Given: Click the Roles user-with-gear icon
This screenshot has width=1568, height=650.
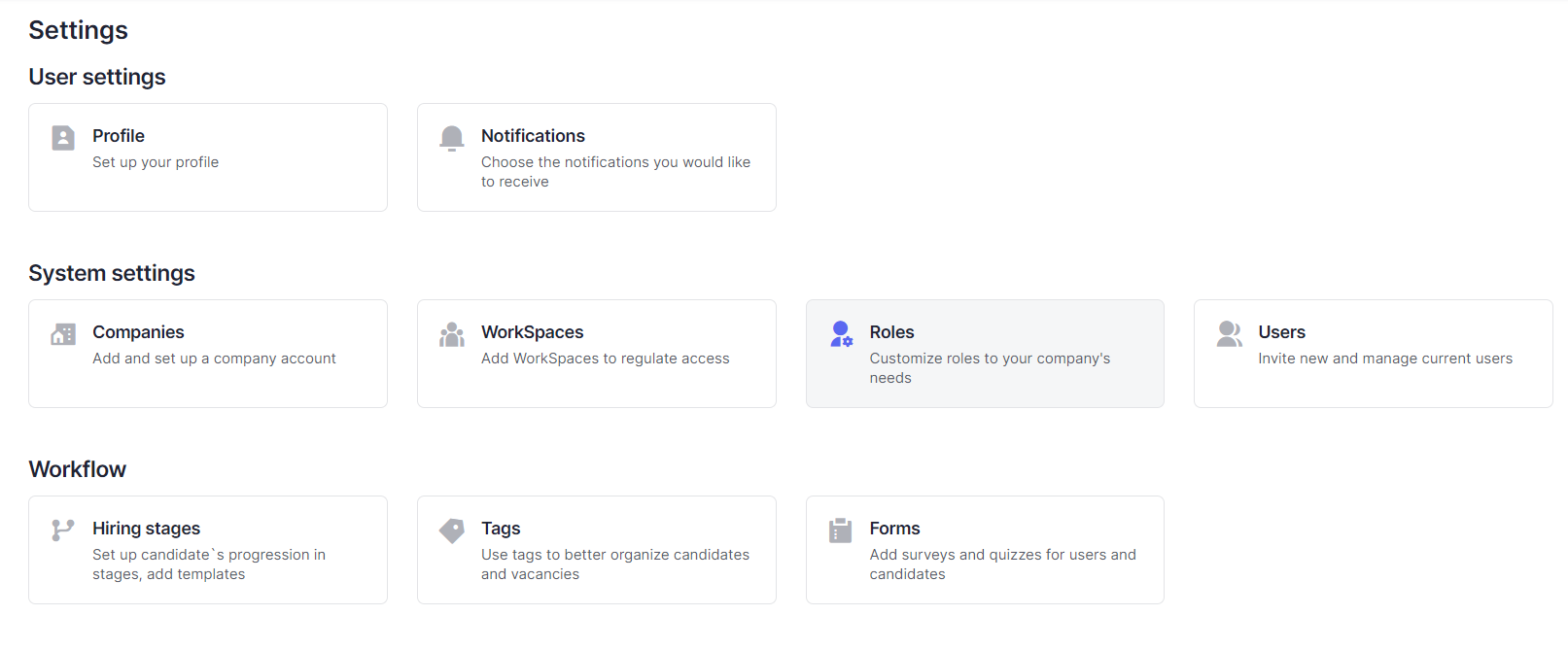Looking at the screenshot, I should pos(841,334).
